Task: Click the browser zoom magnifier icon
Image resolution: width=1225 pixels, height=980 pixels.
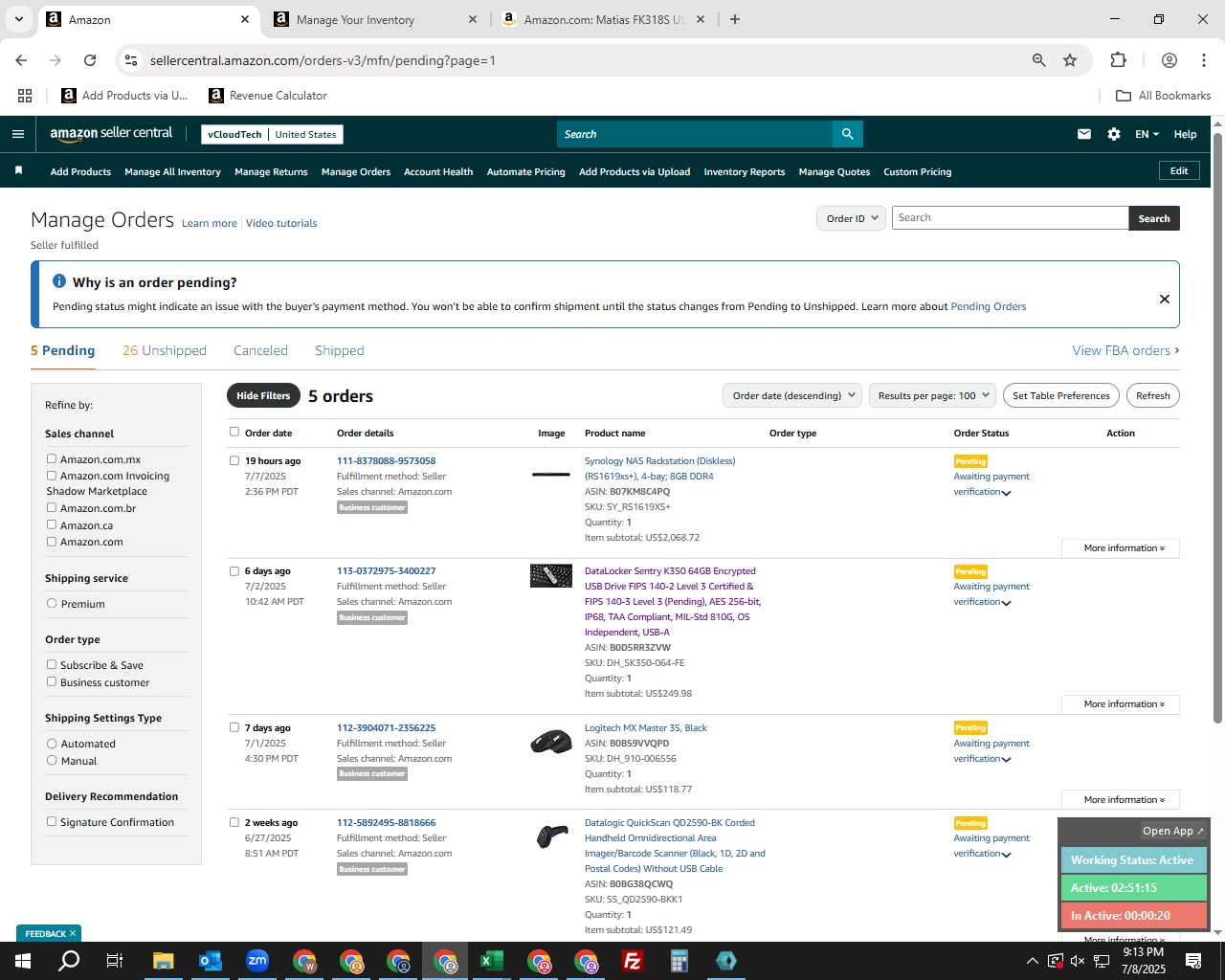Action: pos(1039,60)
